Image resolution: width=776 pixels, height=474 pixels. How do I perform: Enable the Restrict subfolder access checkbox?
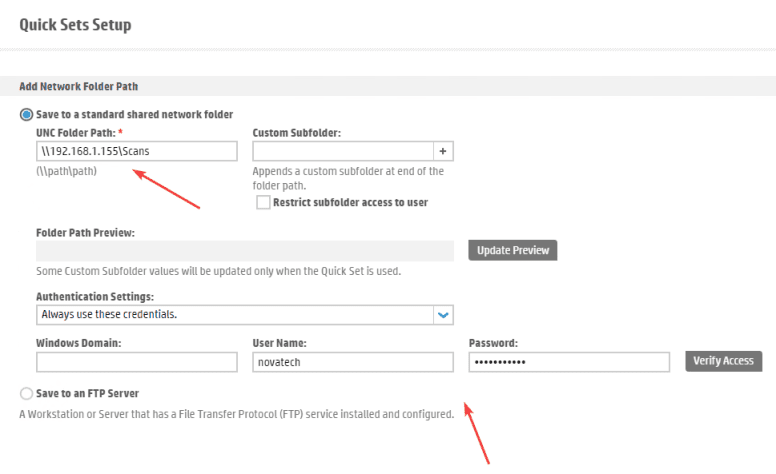[x=263, y=202]
